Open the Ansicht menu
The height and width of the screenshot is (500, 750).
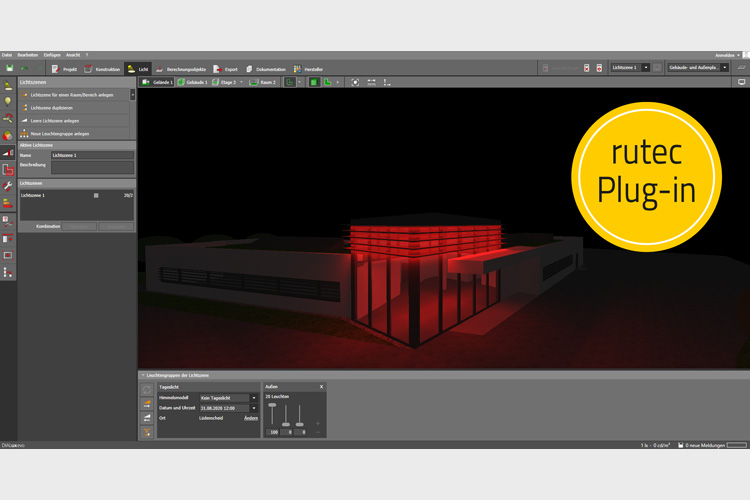point(73,55)
